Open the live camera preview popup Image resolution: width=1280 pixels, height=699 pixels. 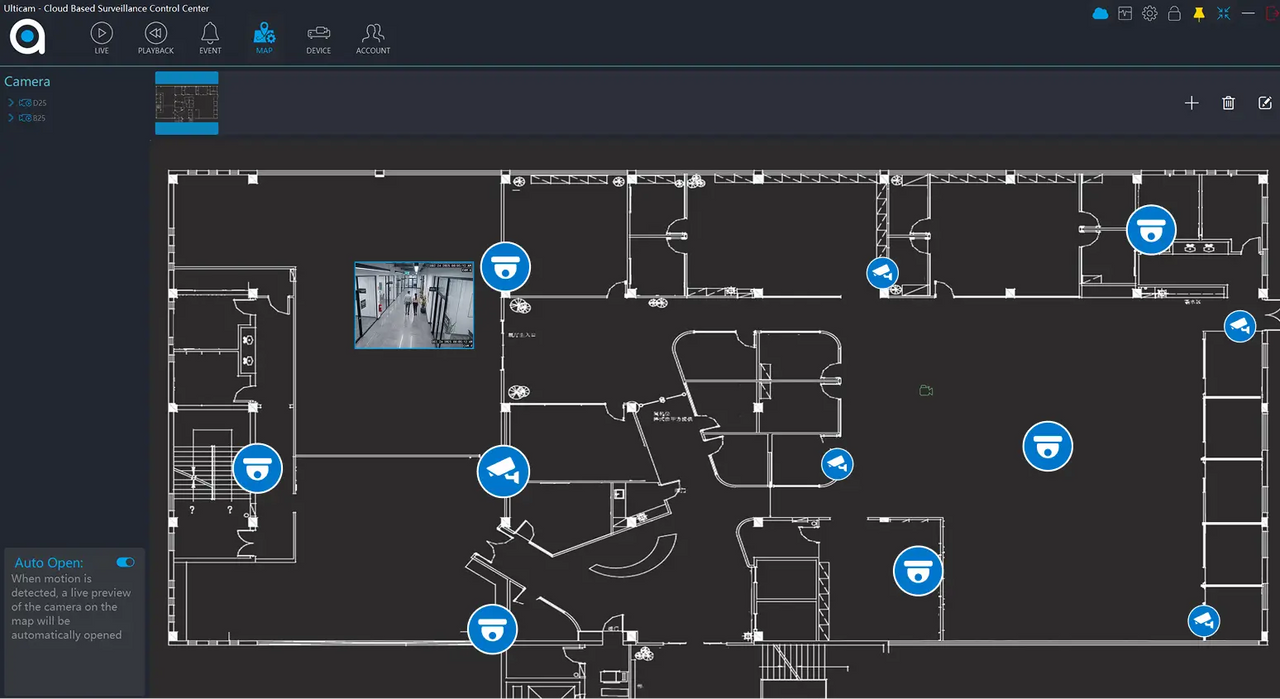pyautogui.click(x=414, y=305)
